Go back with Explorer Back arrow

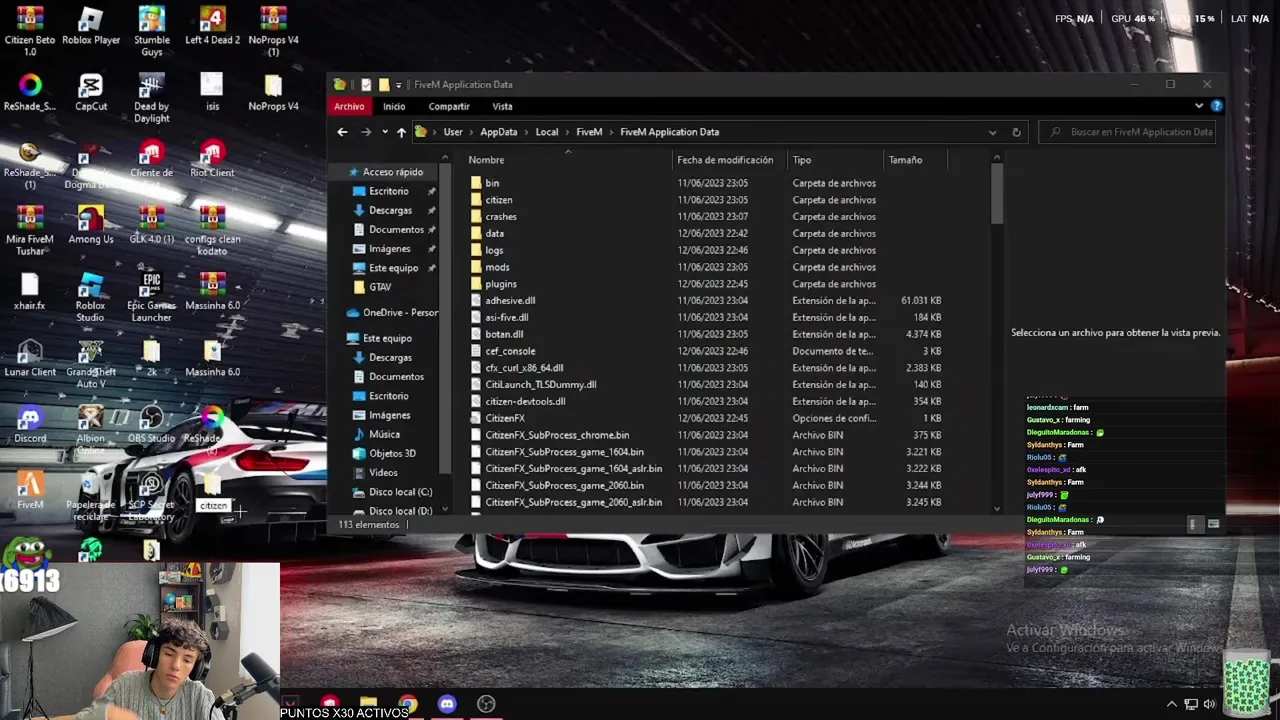pos(342,132)
